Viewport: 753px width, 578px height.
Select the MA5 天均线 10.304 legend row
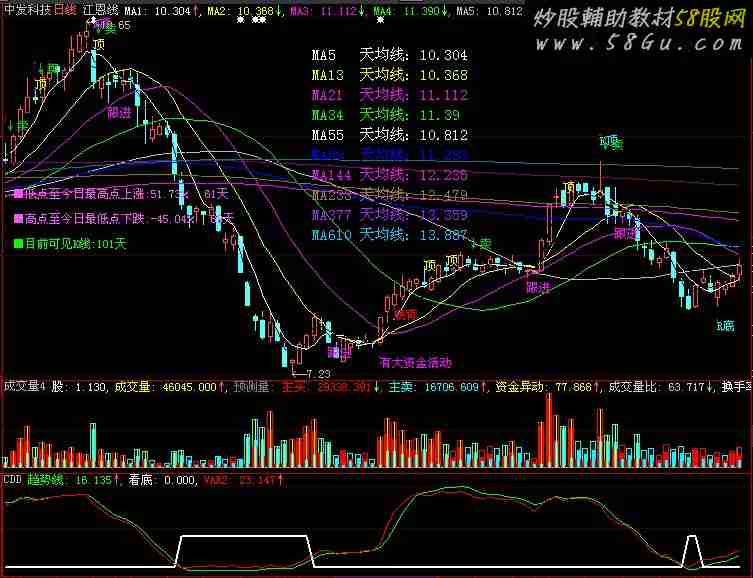tap(389, 55)
